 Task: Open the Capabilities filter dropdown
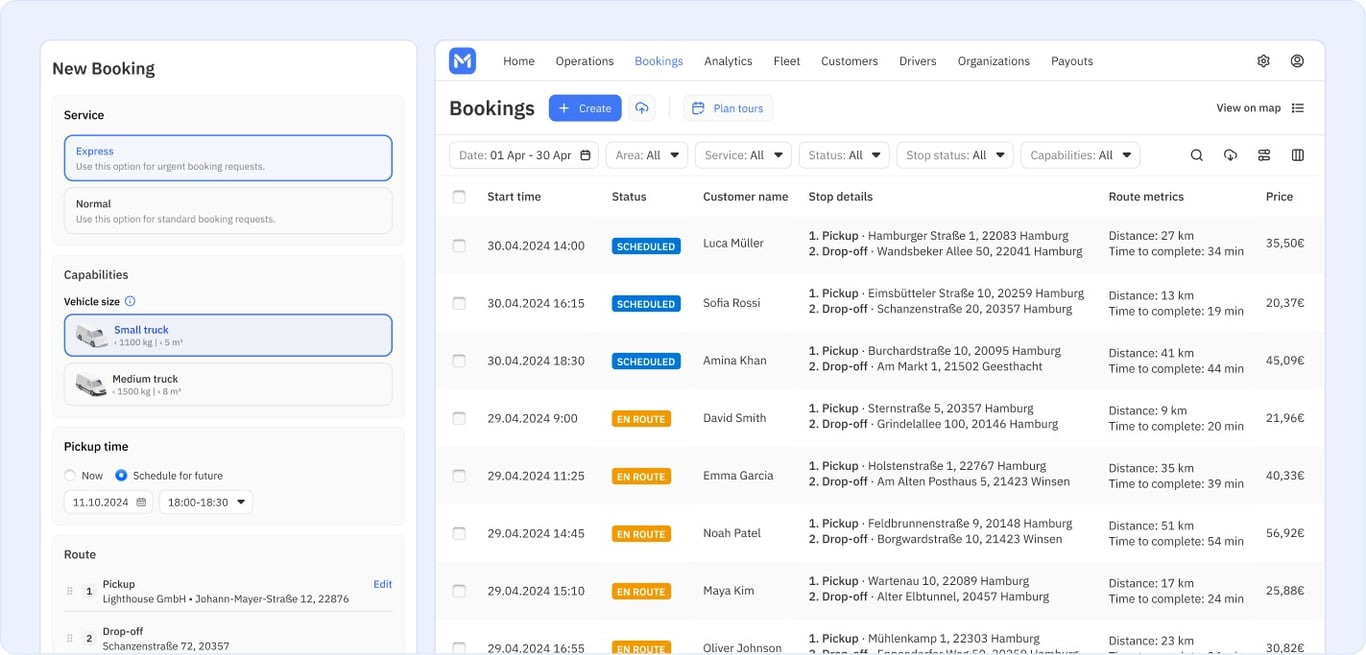(1080, 155)
